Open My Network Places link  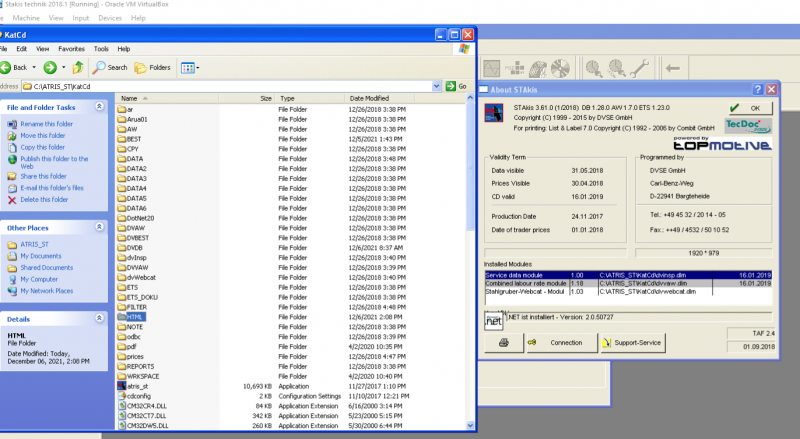click(46, 291)
